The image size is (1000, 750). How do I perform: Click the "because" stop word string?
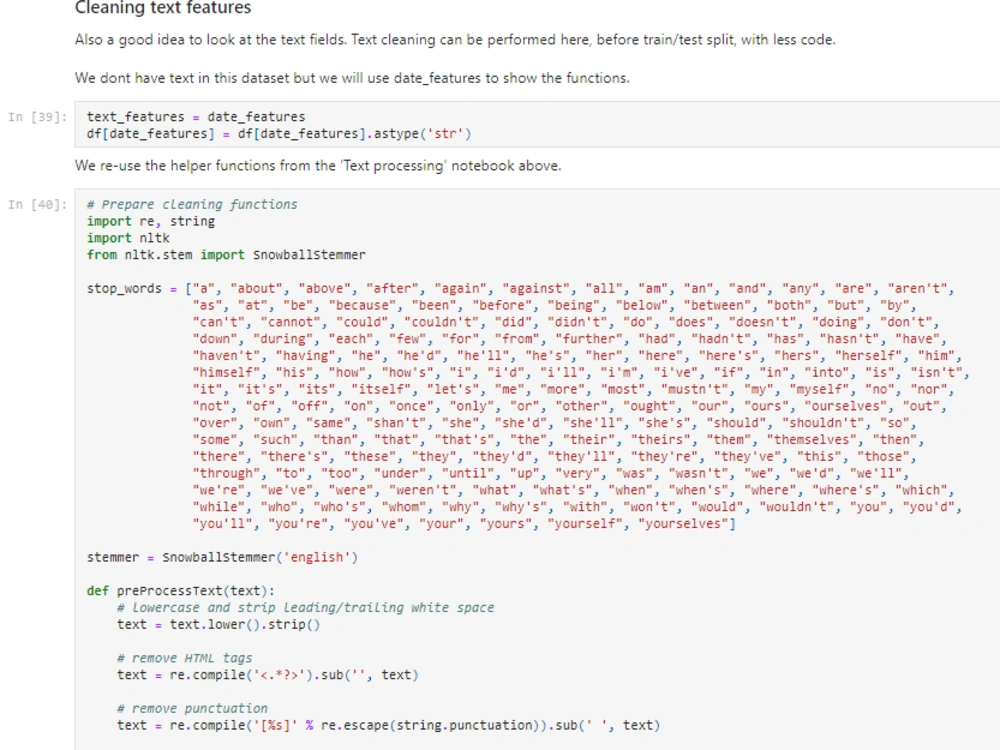click(x=362, y=305)
